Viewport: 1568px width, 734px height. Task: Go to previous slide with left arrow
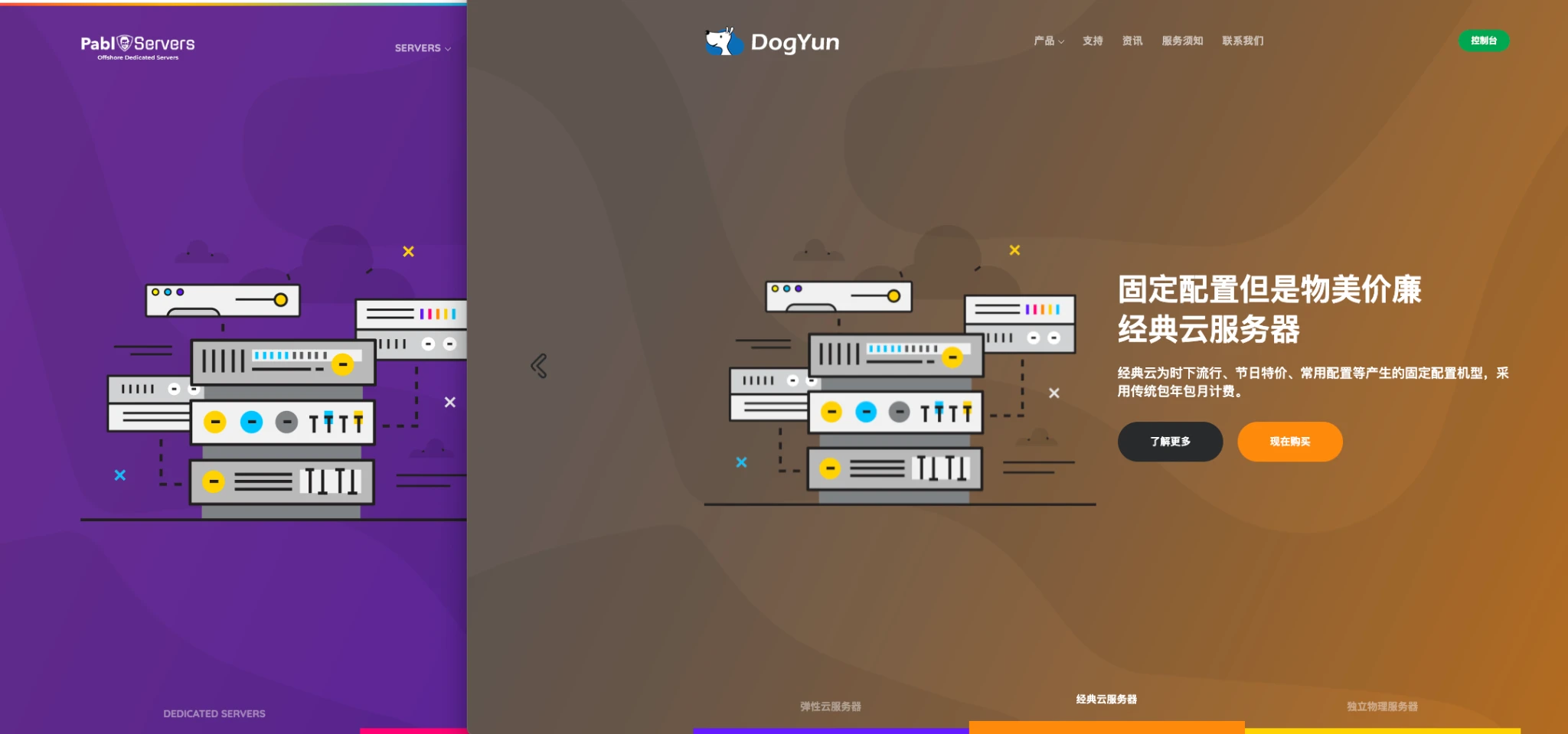pos(539,366)
